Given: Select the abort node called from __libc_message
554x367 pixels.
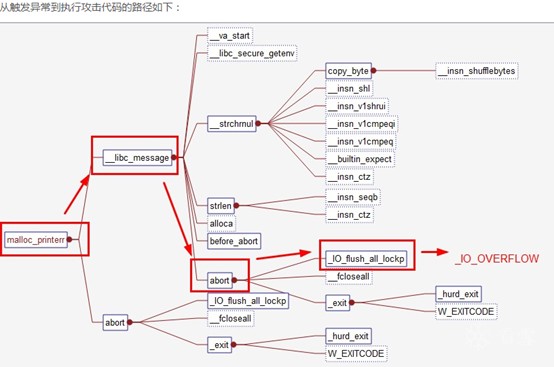Looking at the screenshot, I should (220, 280).
